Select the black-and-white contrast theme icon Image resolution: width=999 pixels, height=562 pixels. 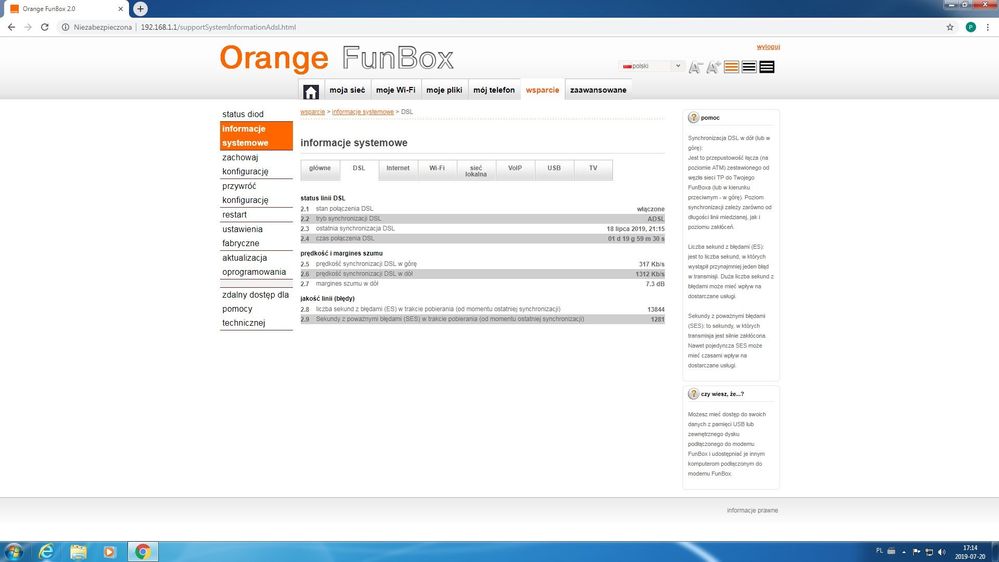tap(749, 67)
